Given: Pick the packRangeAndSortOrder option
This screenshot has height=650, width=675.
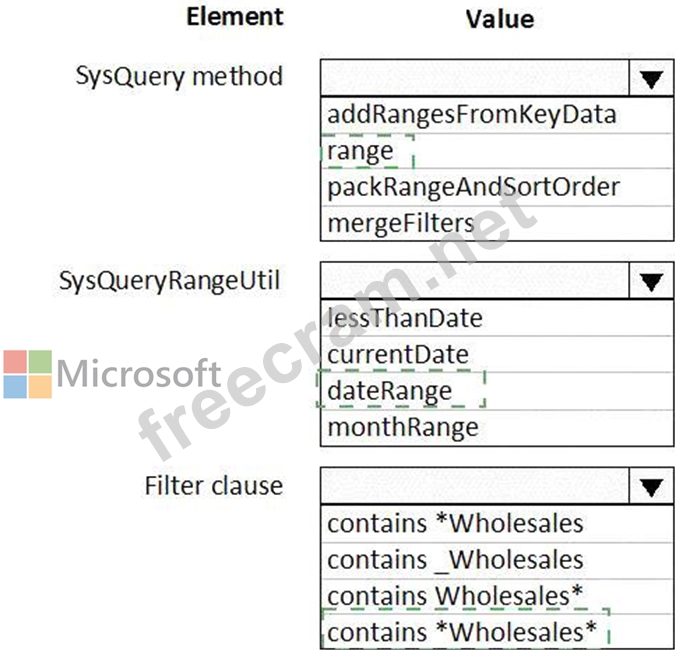Looking at the screenshot, I should [x=473, y=187].
